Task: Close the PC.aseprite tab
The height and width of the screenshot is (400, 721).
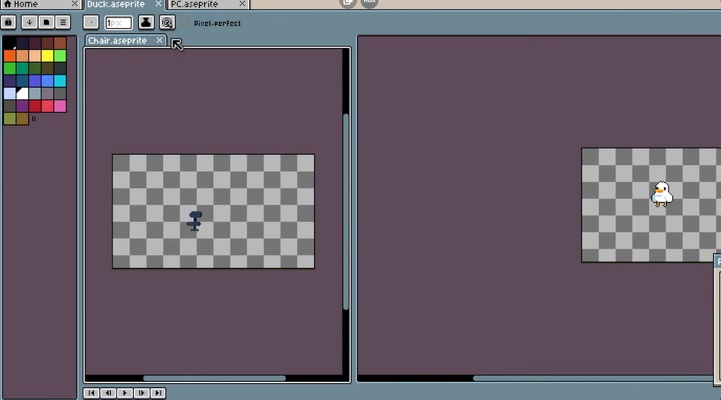Action: click(242, 4)
